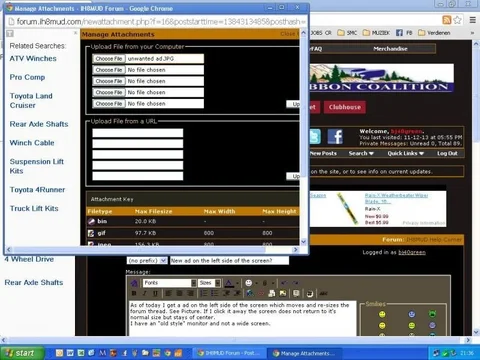
Task: Expand the attachments dropdown arrow beside the paperclip
Action: tap(273, 283)
